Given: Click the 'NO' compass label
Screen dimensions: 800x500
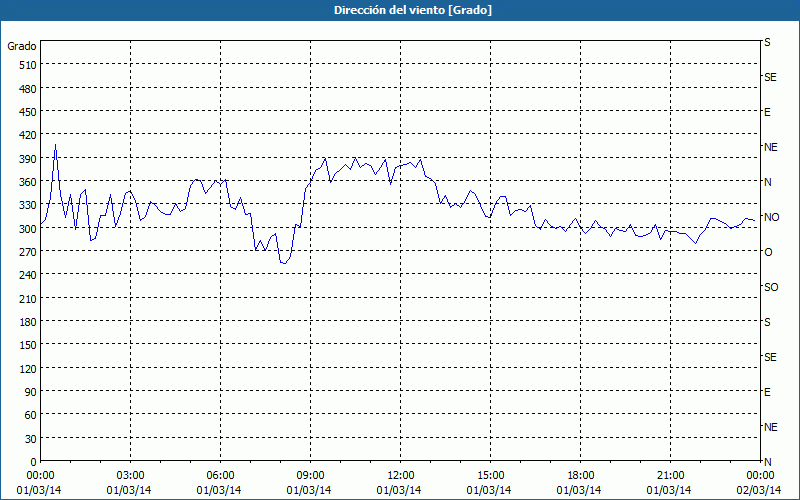Looking at the screenshot, I should coord(771,217).
